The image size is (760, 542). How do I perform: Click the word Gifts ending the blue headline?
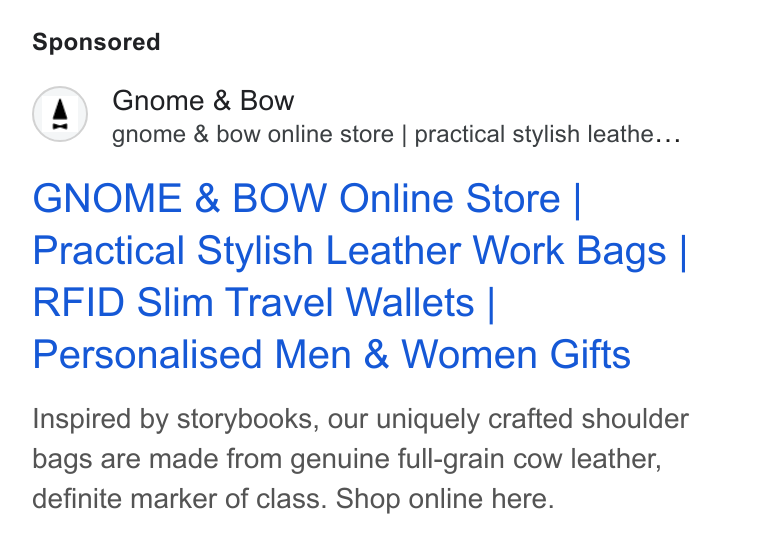click(x=590, y=355)
